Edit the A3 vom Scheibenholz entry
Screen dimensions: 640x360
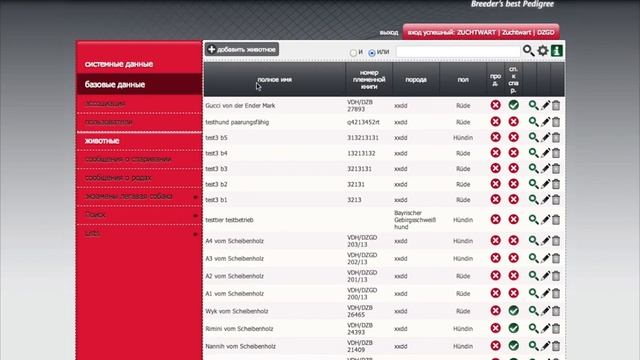(x=545, y=258)
